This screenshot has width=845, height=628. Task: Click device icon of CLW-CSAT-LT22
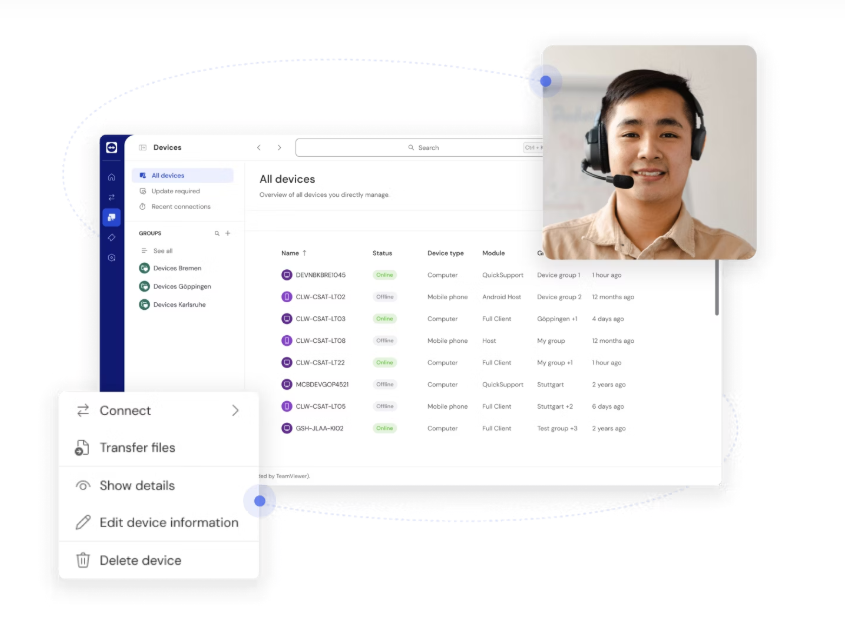(x=287, y=363)
